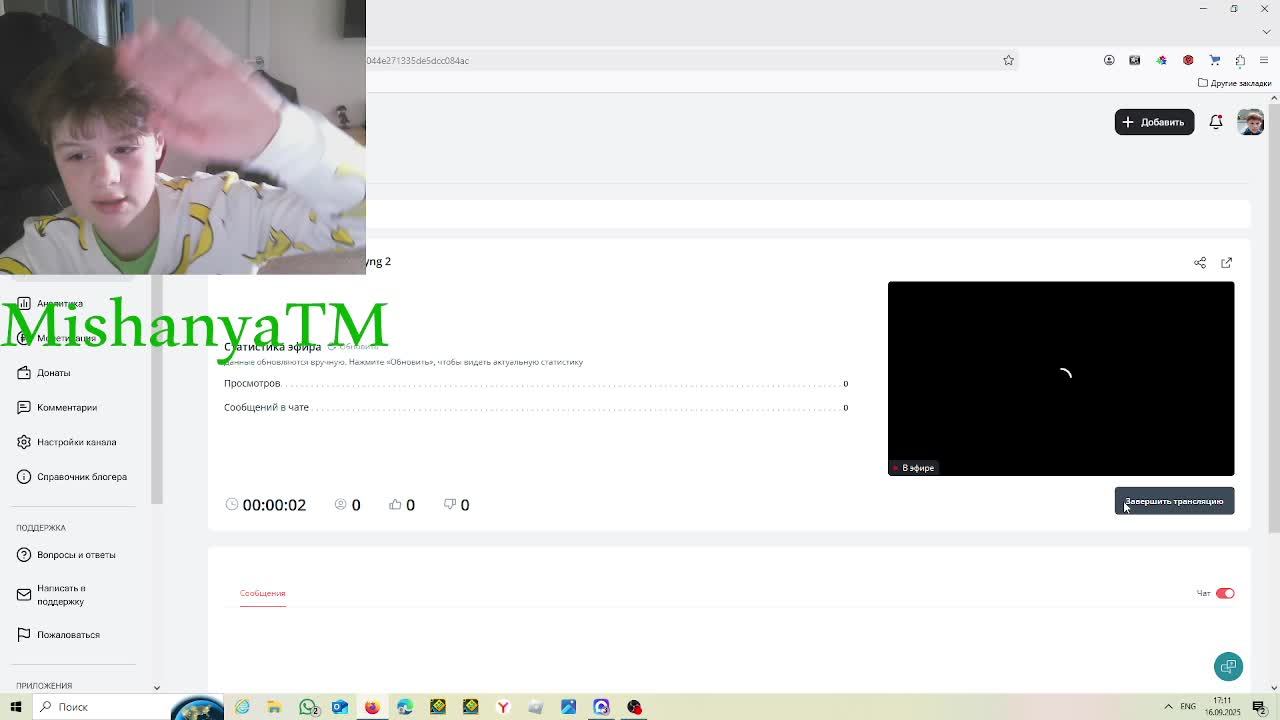
Task: Open the channel profile avatar menu
Action: [1250, 122]
